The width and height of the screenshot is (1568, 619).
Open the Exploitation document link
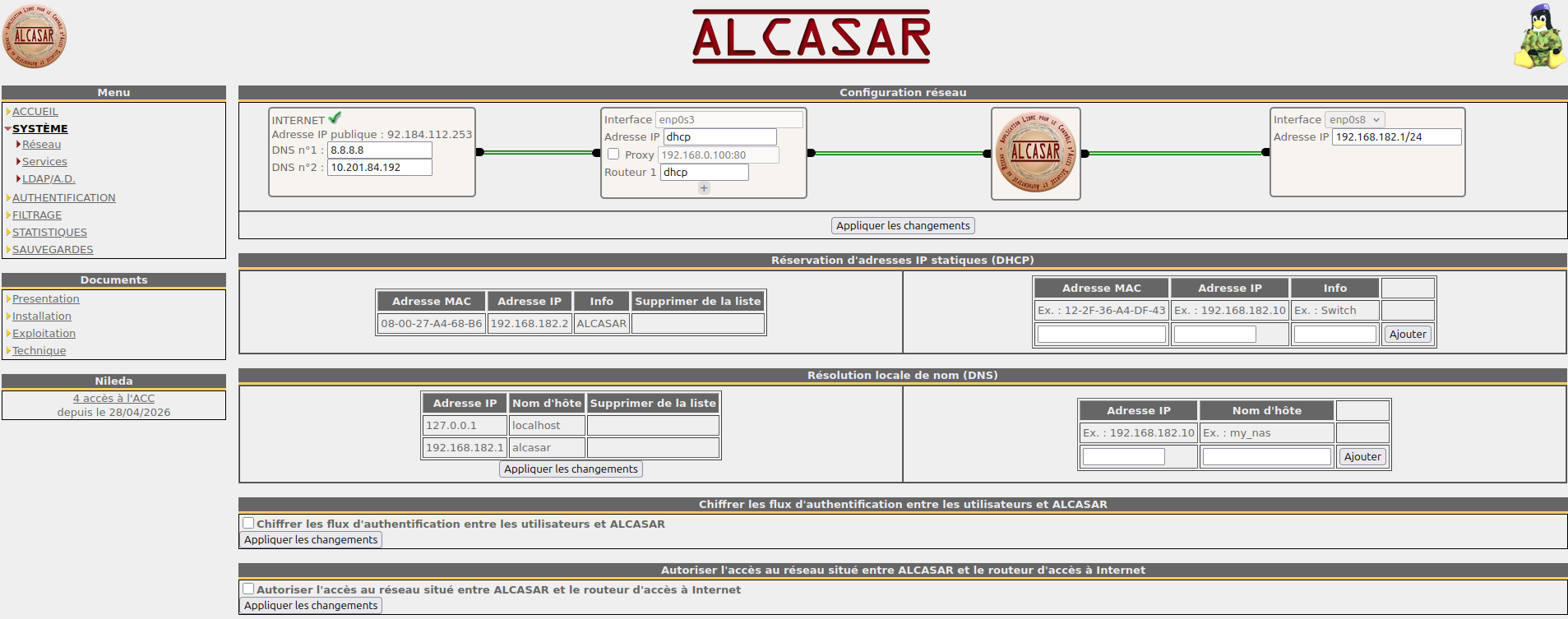point(44,333)
